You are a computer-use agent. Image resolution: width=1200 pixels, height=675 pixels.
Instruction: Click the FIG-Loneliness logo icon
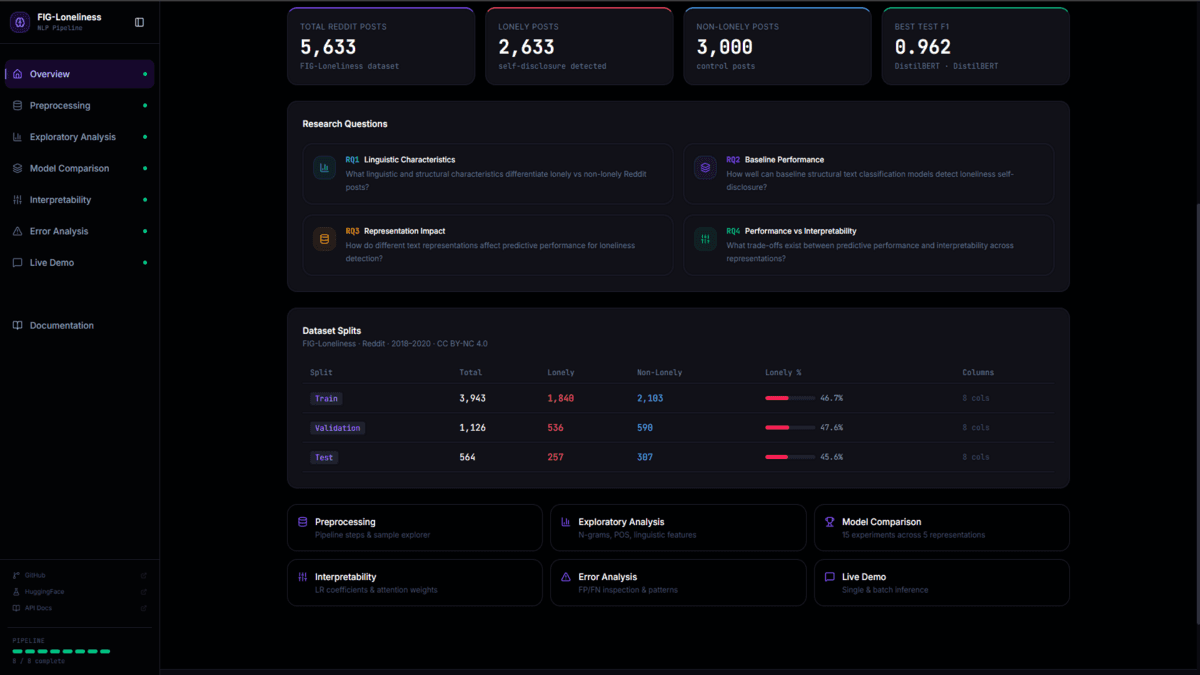(19, 22)
